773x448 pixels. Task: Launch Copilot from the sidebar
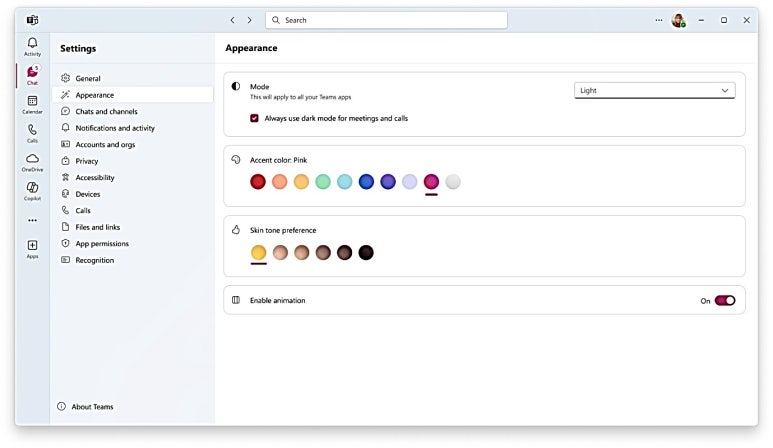click(x=32, y=190)
